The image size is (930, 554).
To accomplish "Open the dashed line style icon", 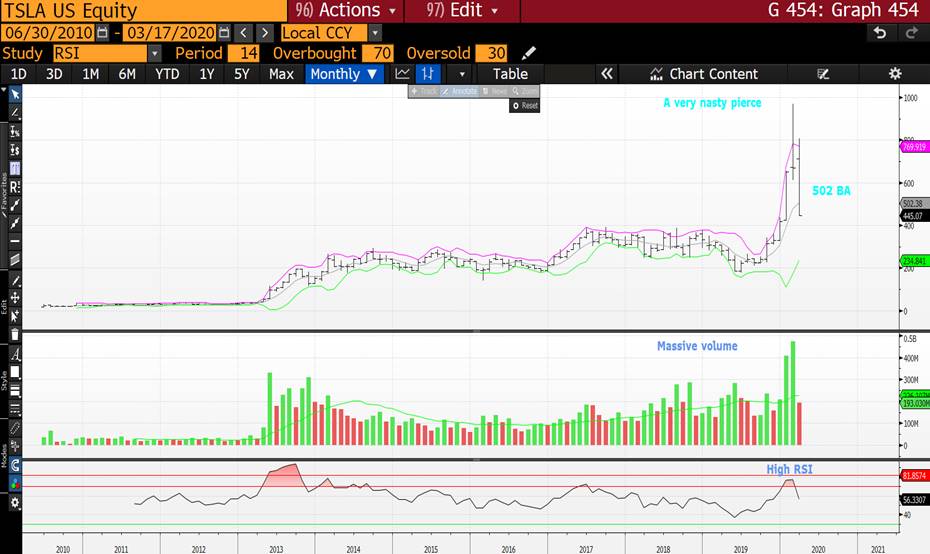I will coord(15,409).
